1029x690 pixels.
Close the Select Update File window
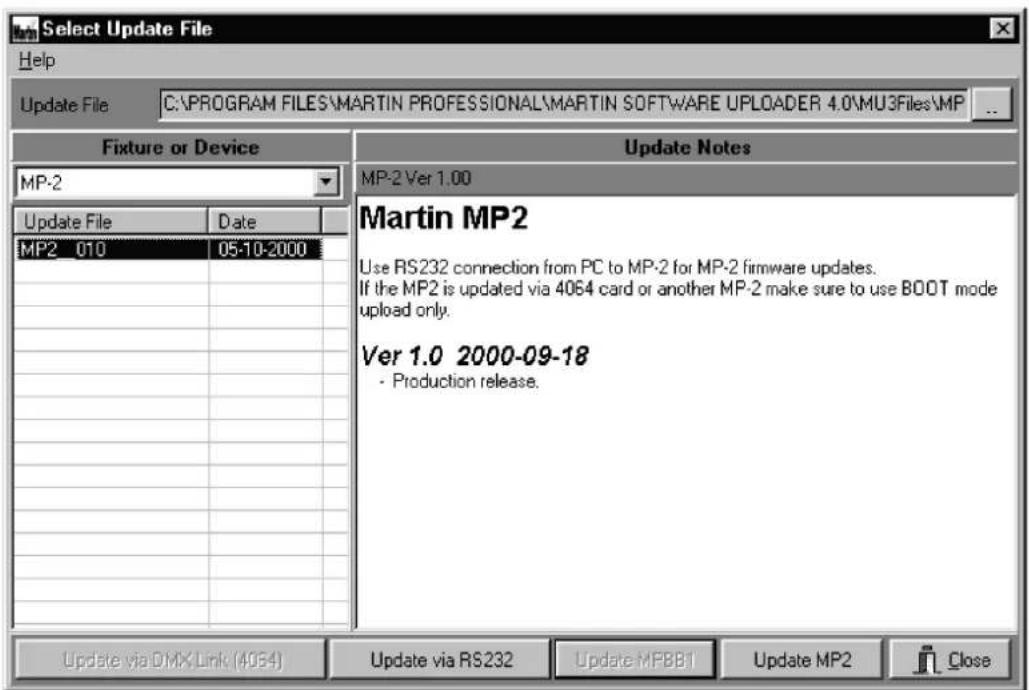1003,29
